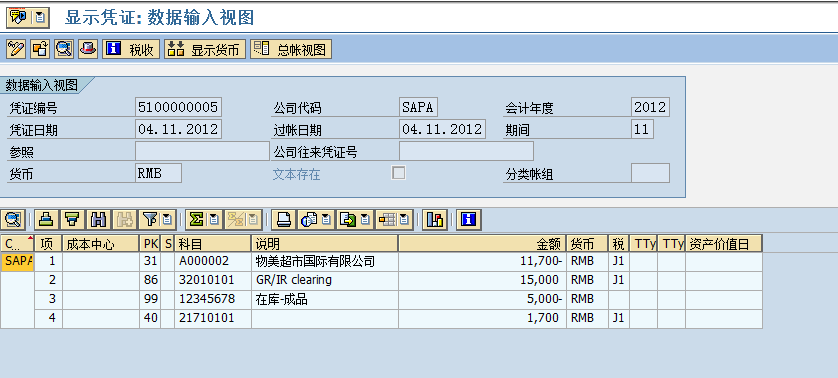Select the 成本中心 column header
This screenshot has width=838, height=378.
(x=100, y=244)
